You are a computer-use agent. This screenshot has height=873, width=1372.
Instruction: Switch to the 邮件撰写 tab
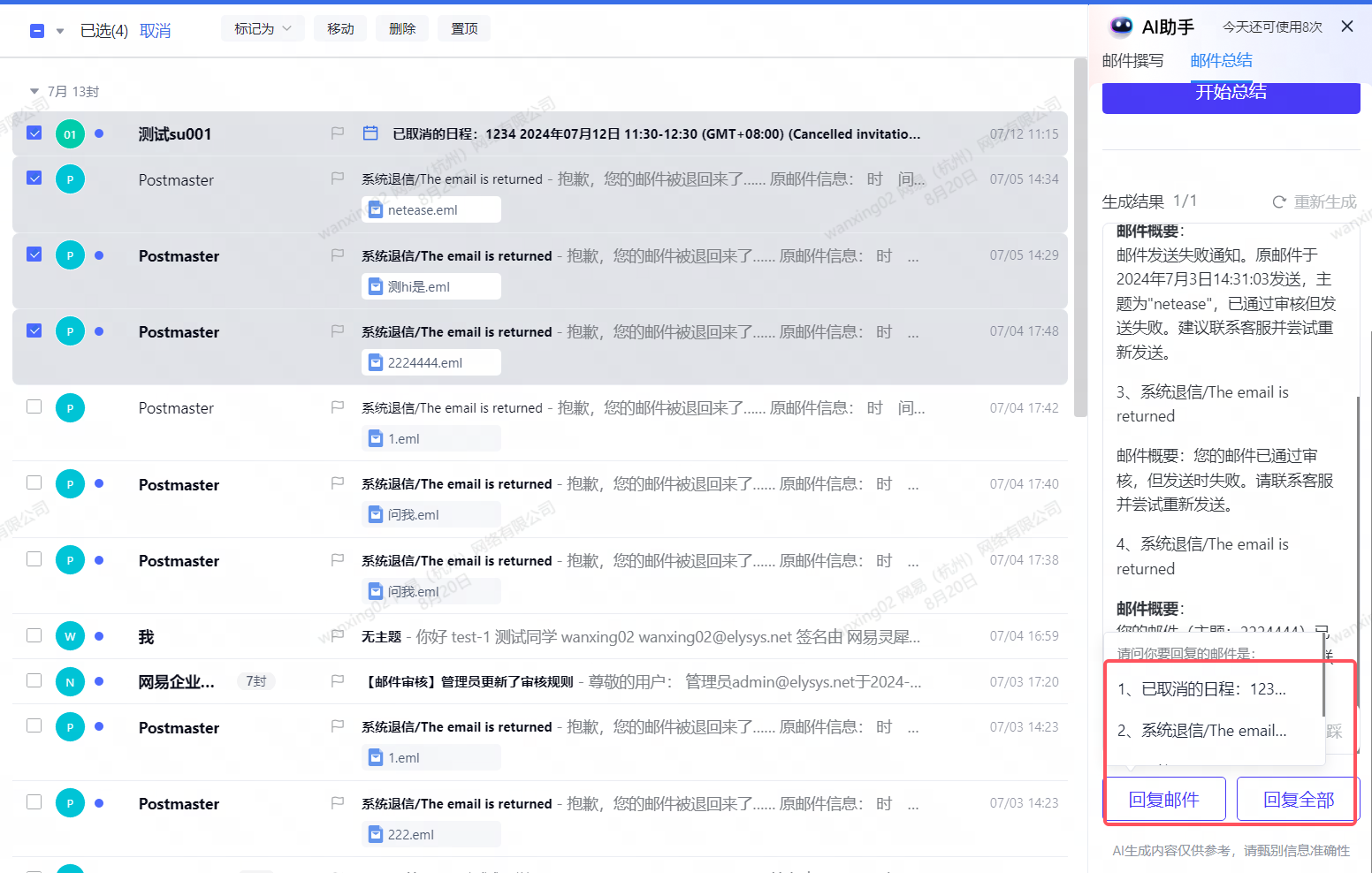click(1132, 61)
